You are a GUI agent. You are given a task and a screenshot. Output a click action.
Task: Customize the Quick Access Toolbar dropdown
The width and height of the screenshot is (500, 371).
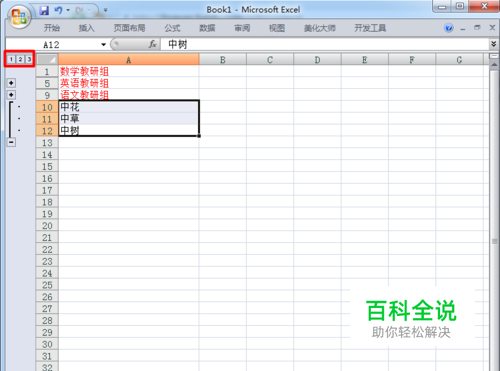(106, 10)
